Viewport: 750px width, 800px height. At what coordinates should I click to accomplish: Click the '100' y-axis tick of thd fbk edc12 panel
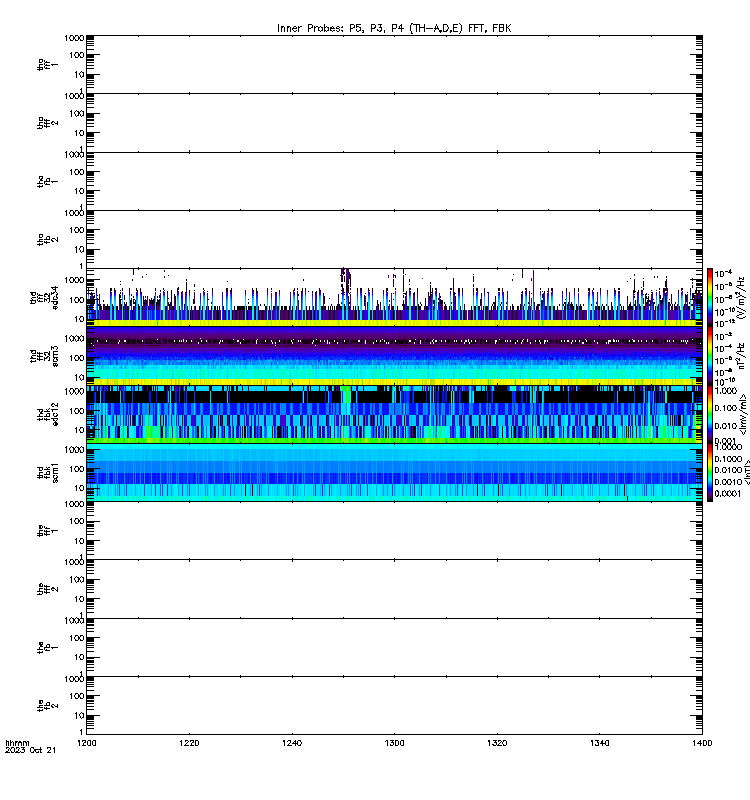77,411
